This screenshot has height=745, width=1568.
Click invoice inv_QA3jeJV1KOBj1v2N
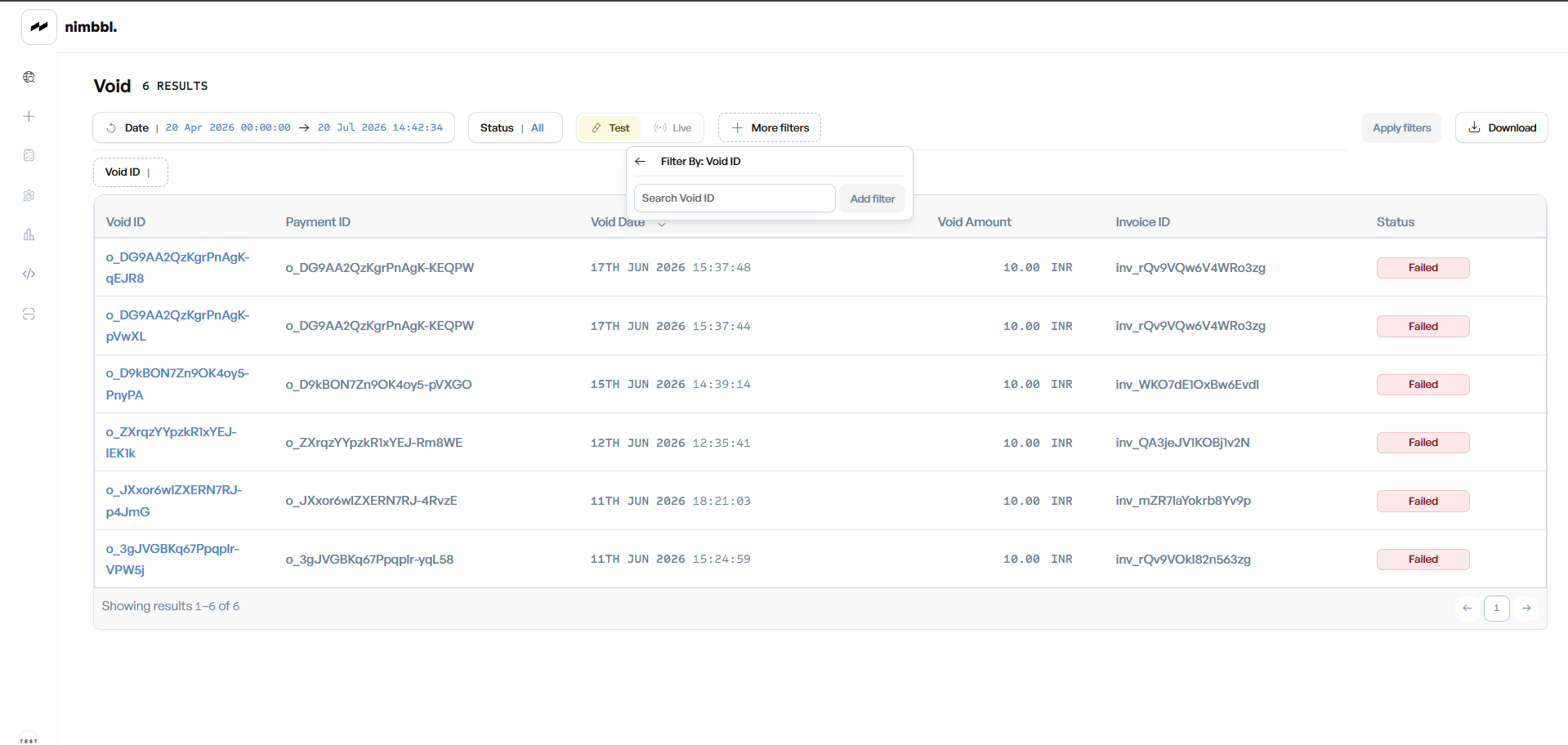pos(1182,443)
